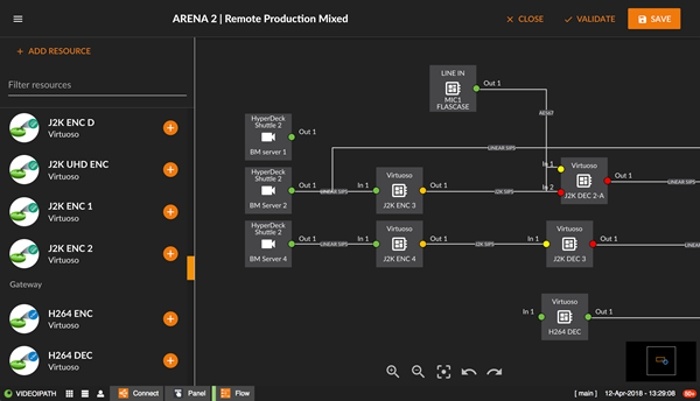The height and width of the screenshot is (401, 700).
Task: Click J2K ENC 4 green In 1 port
Action: click(376, 244)
